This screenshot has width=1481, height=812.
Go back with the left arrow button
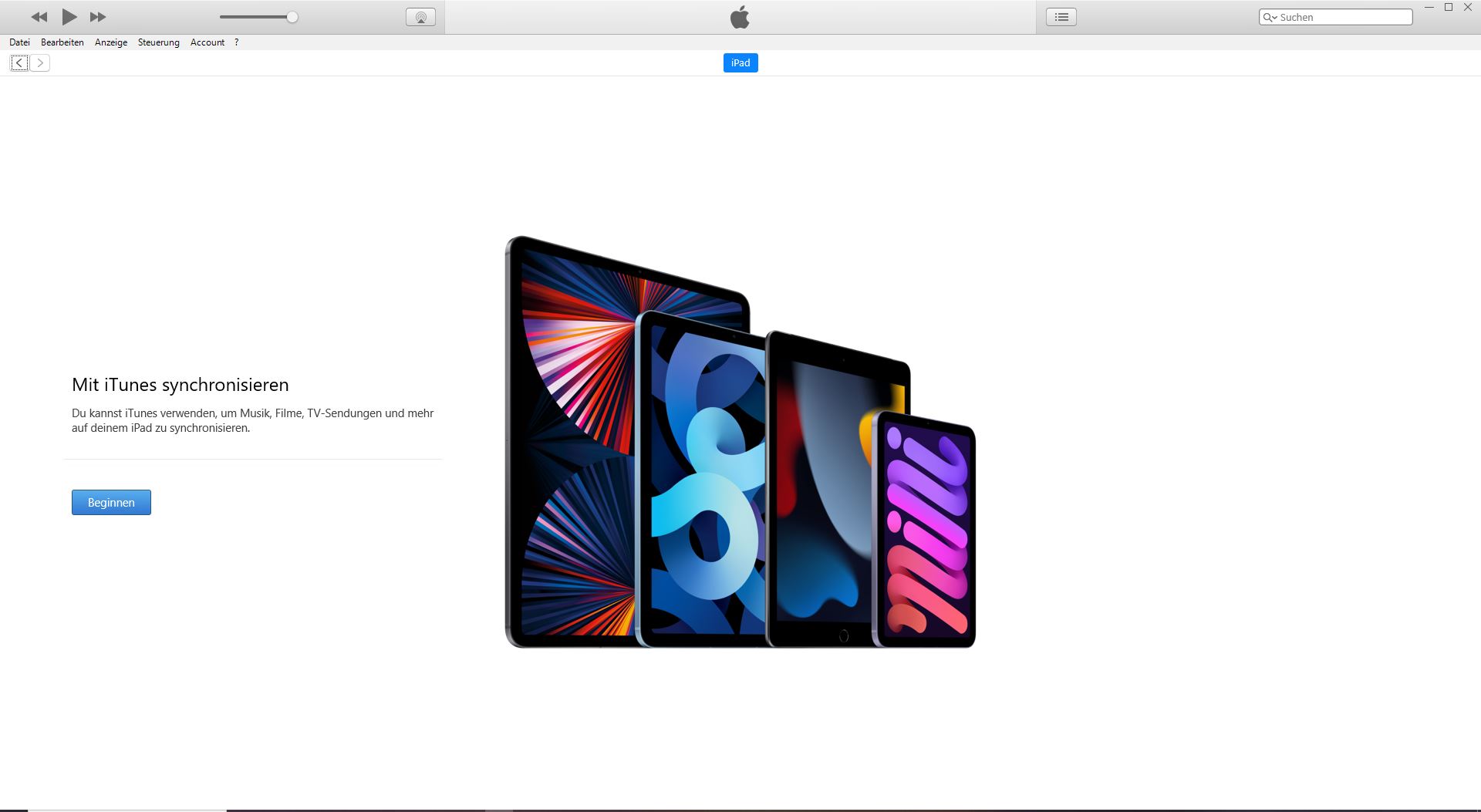(x=19, y=62)
